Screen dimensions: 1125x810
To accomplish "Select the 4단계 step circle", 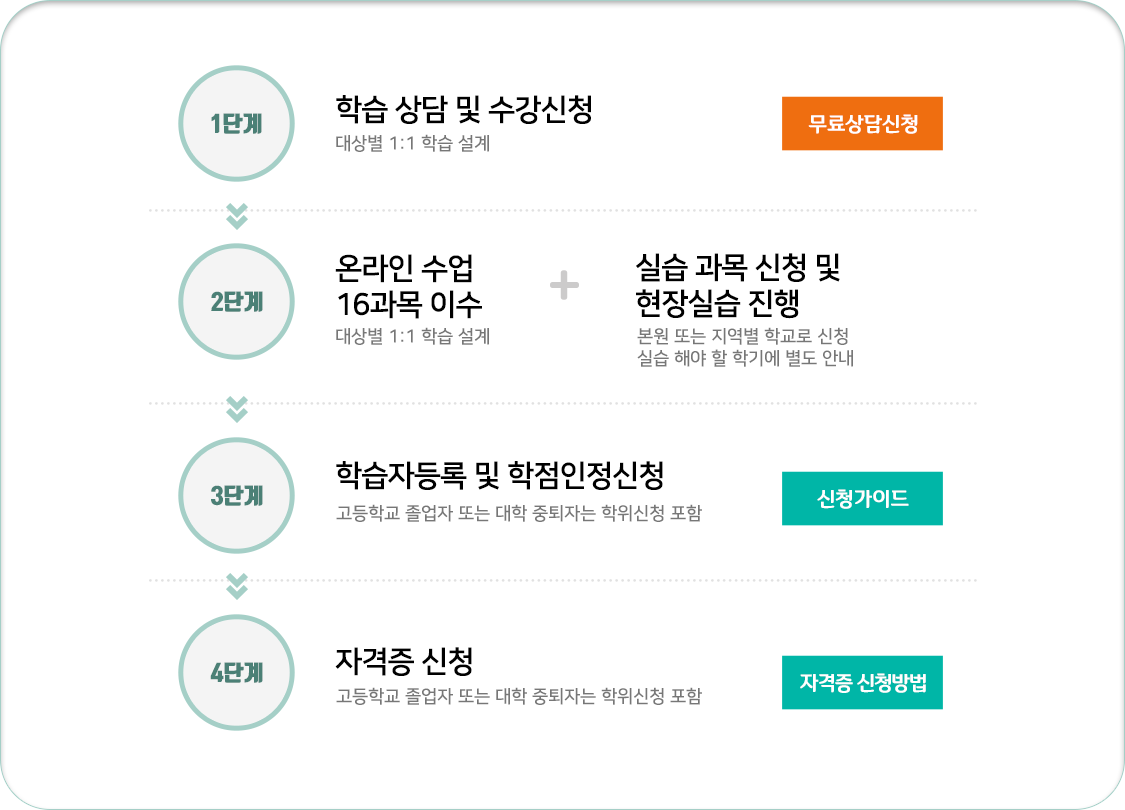I will point(236,672).
